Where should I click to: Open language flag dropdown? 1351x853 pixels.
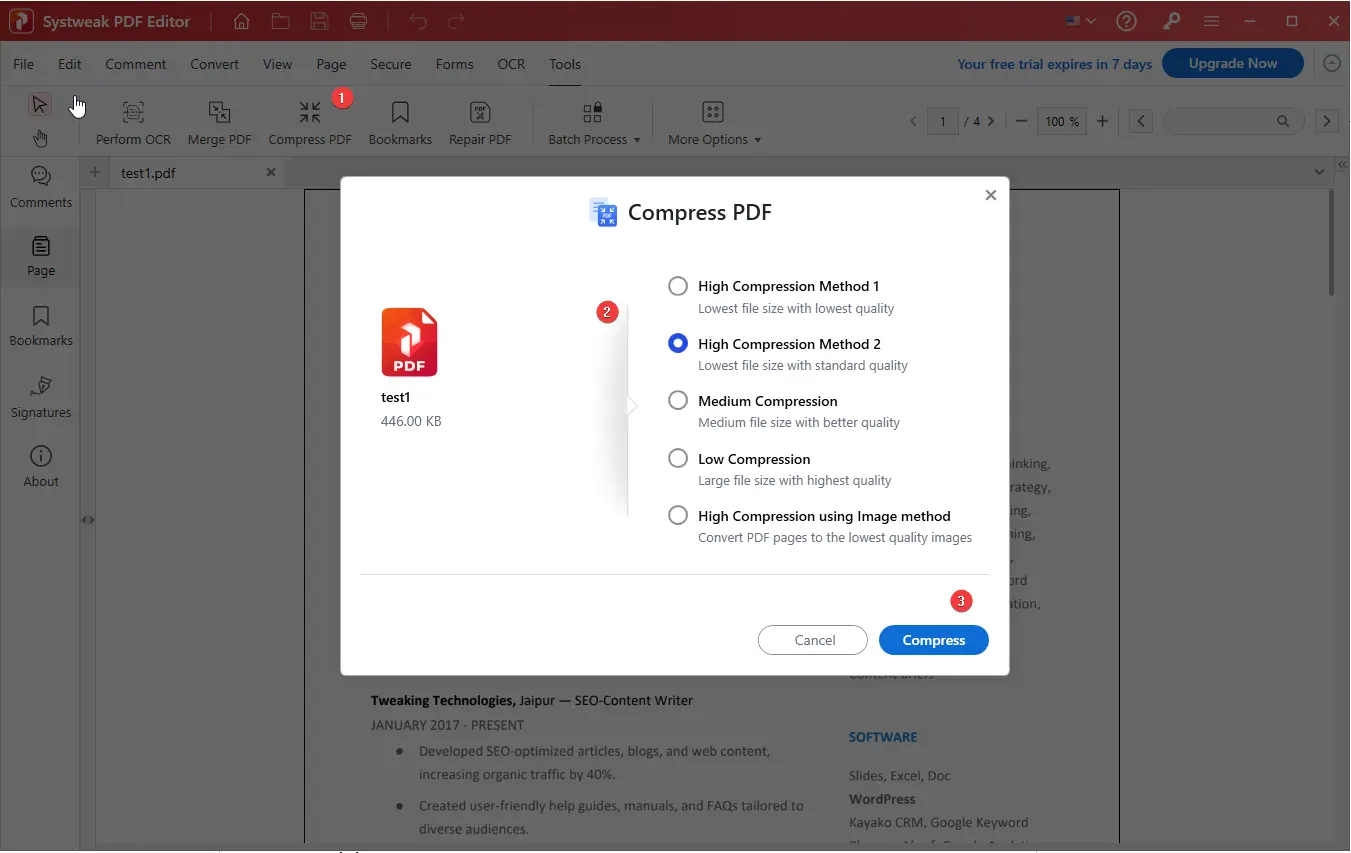[x=1080, y=21]
